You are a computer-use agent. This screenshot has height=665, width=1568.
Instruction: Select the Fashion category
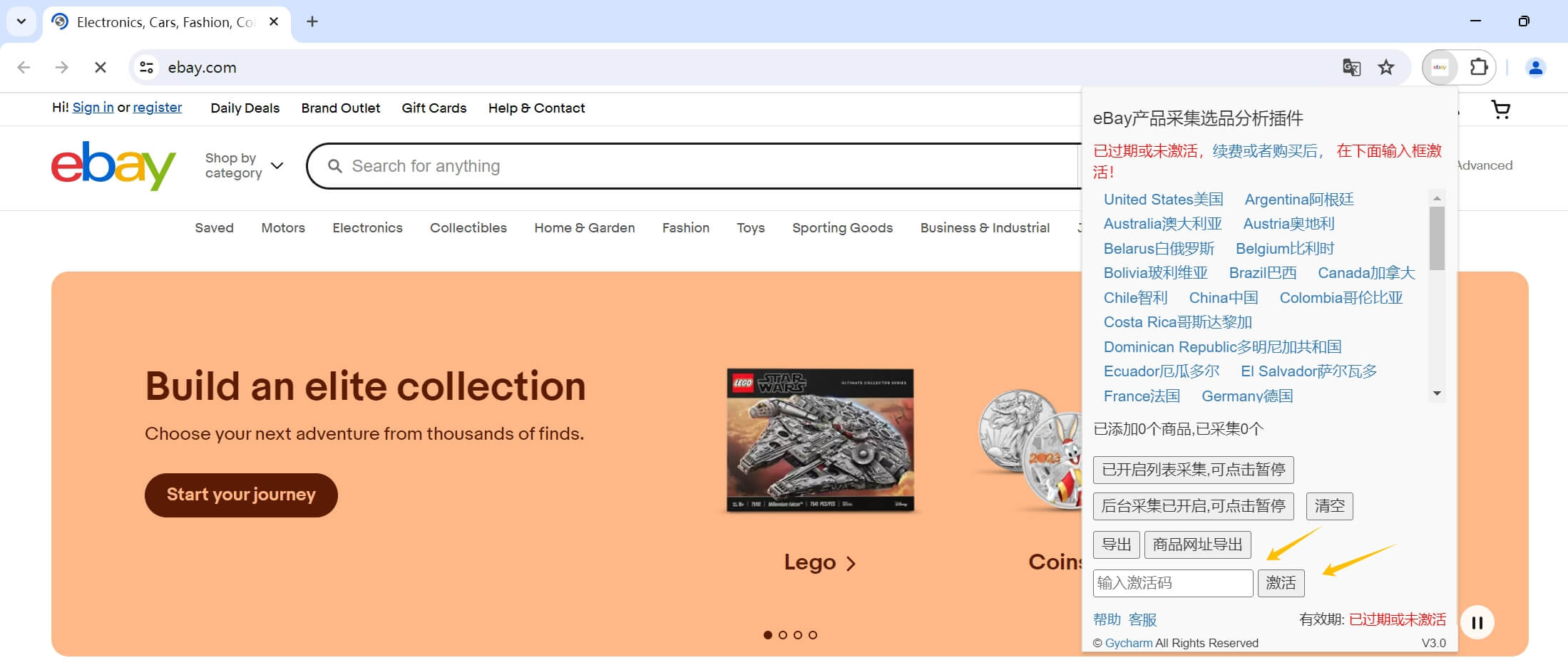click(x=685, y=227)
